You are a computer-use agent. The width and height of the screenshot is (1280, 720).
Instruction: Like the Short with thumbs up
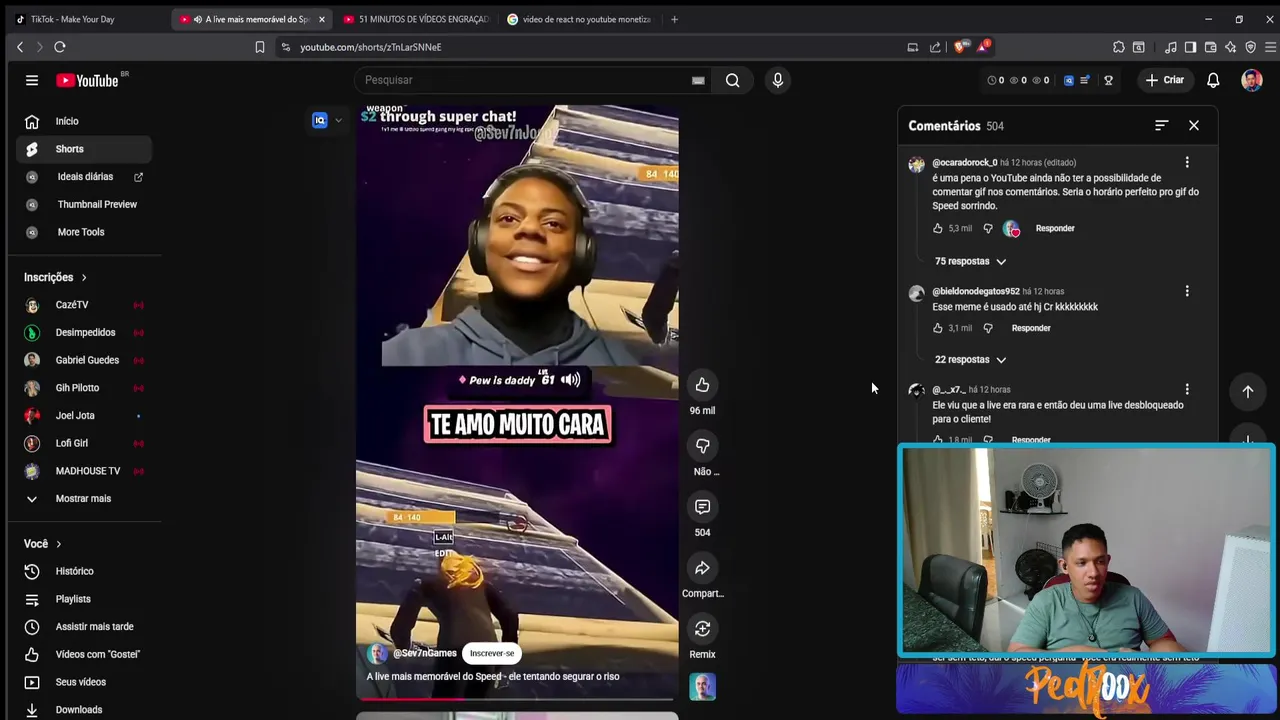[x=702, y=385]
